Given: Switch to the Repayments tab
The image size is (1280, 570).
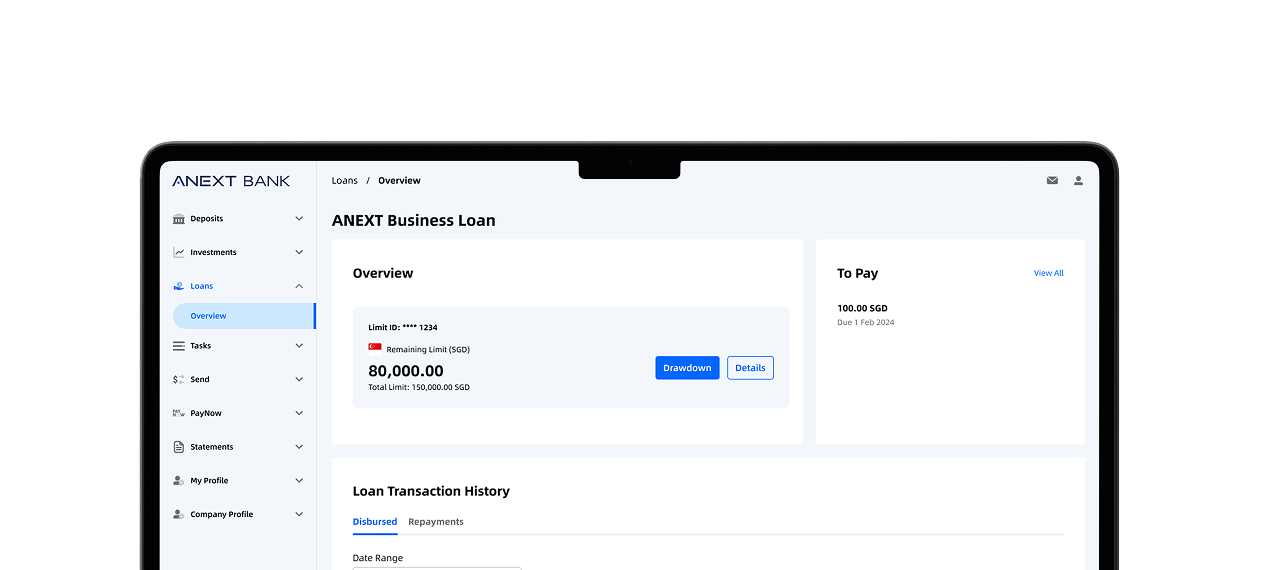Looking at the screenshot, I should click(x=436, y=522).
